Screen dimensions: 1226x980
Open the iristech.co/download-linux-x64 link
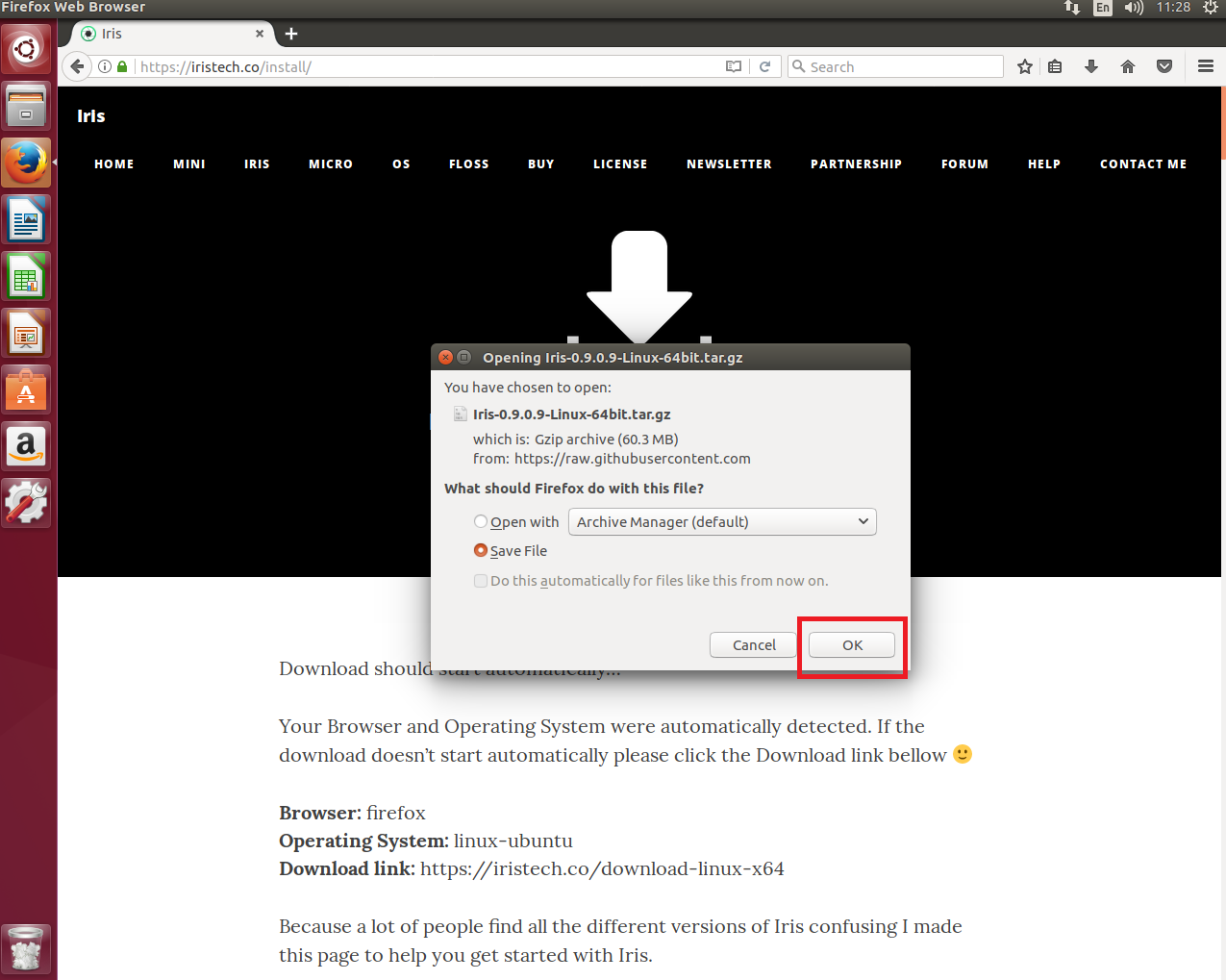point(602,868)
